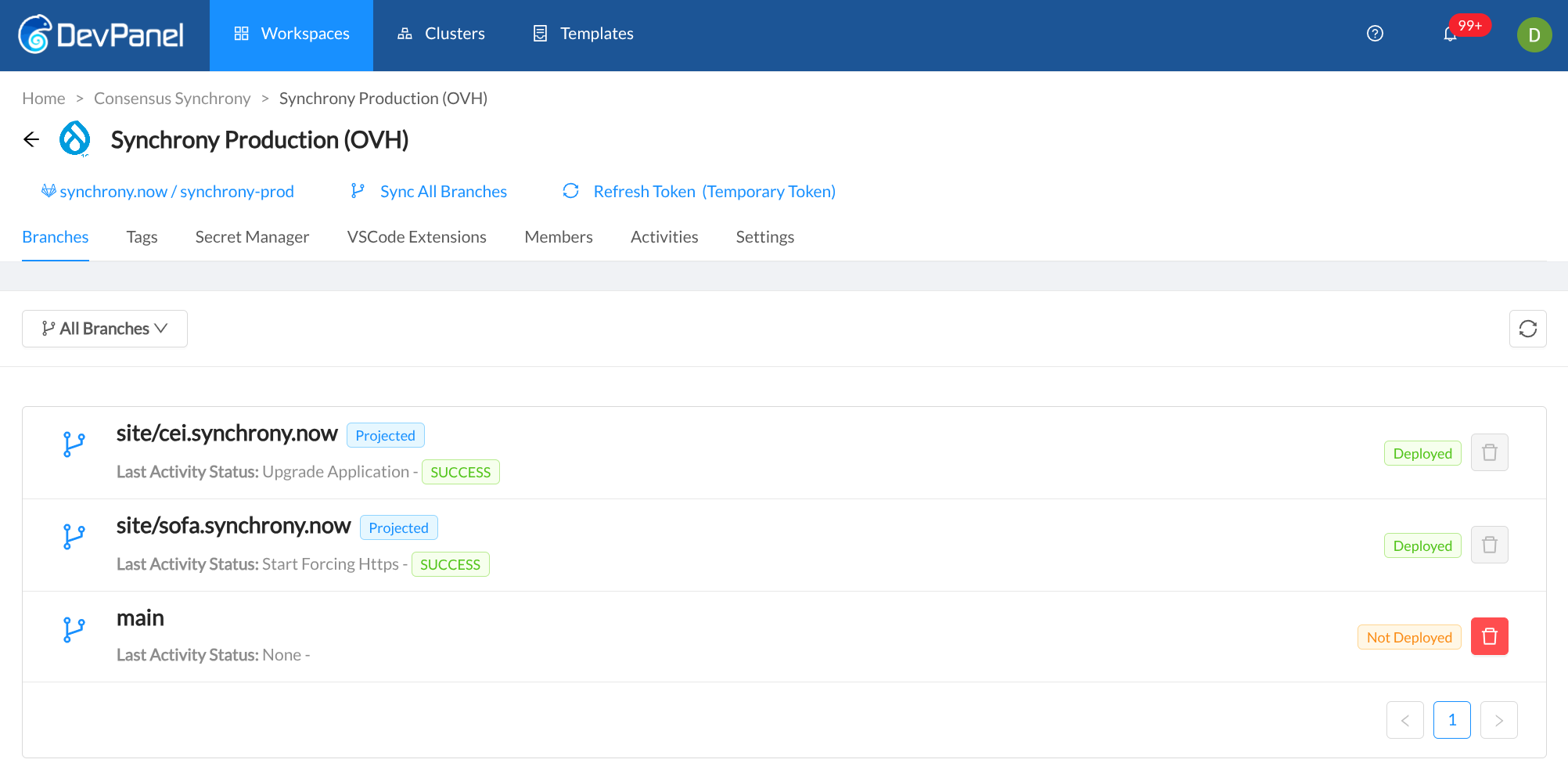Click Synchrony Production (OVH) page title
This screenshot has height=763, width=1568.
pos(260,139)
